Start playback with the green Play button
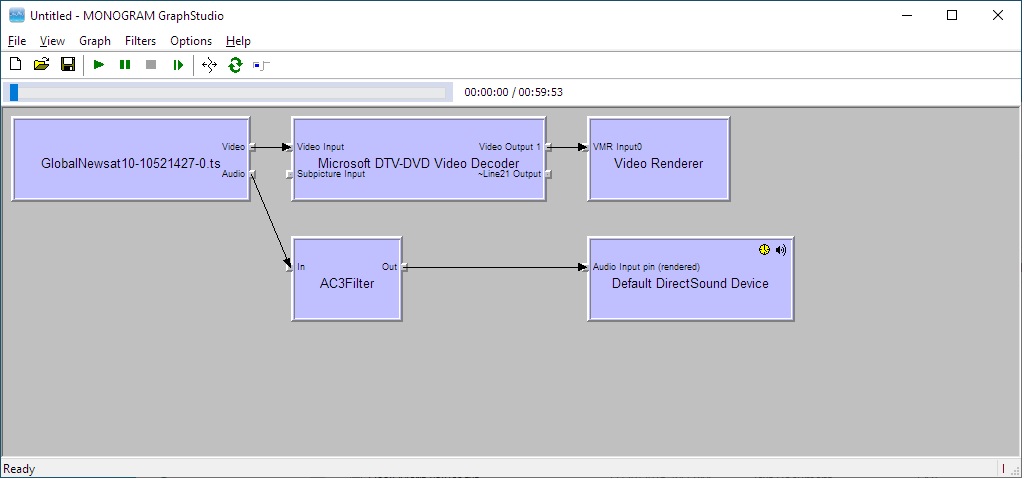This screenshot has height=479, width=1025. click(99, 65)
